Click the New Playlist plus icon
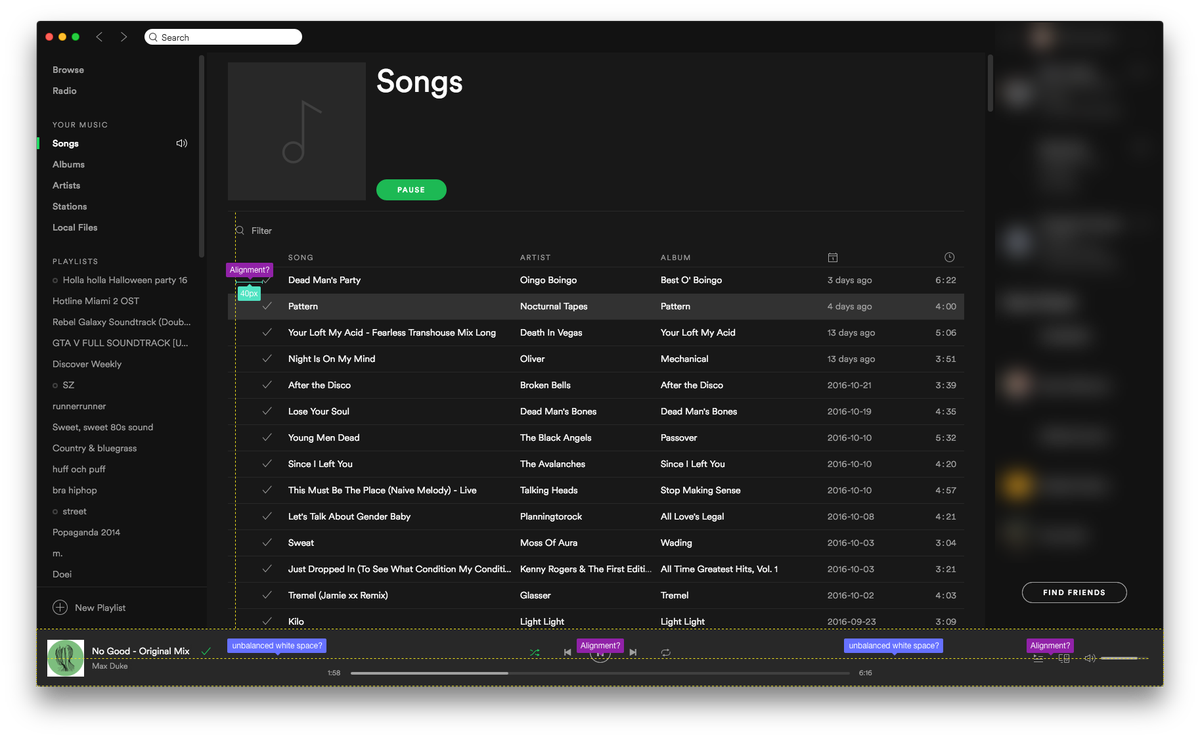The height and width of the screenshot is (739, 1200). coord(60,607)
